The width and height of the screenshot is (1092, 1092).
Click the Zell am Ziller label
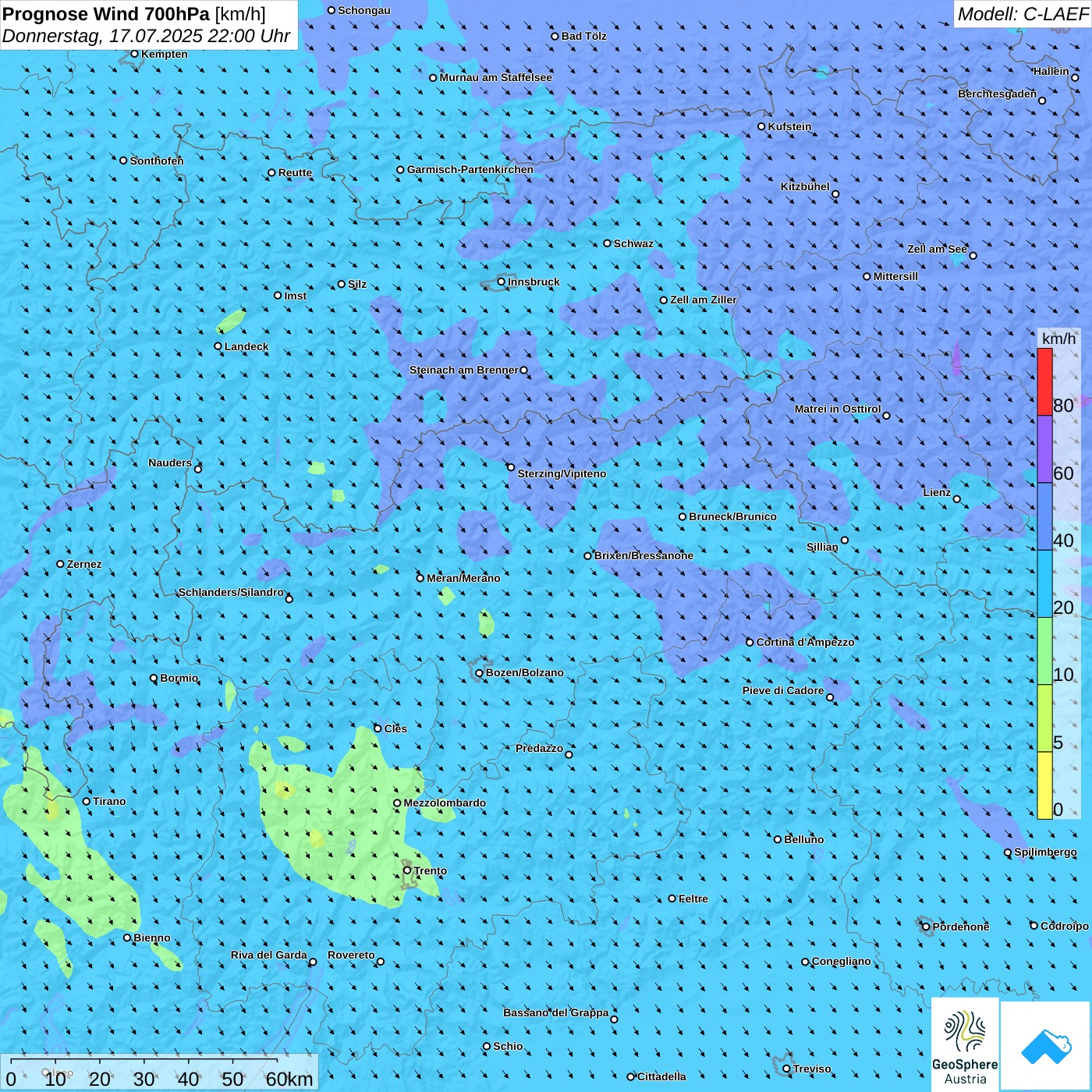click(703, 300)
